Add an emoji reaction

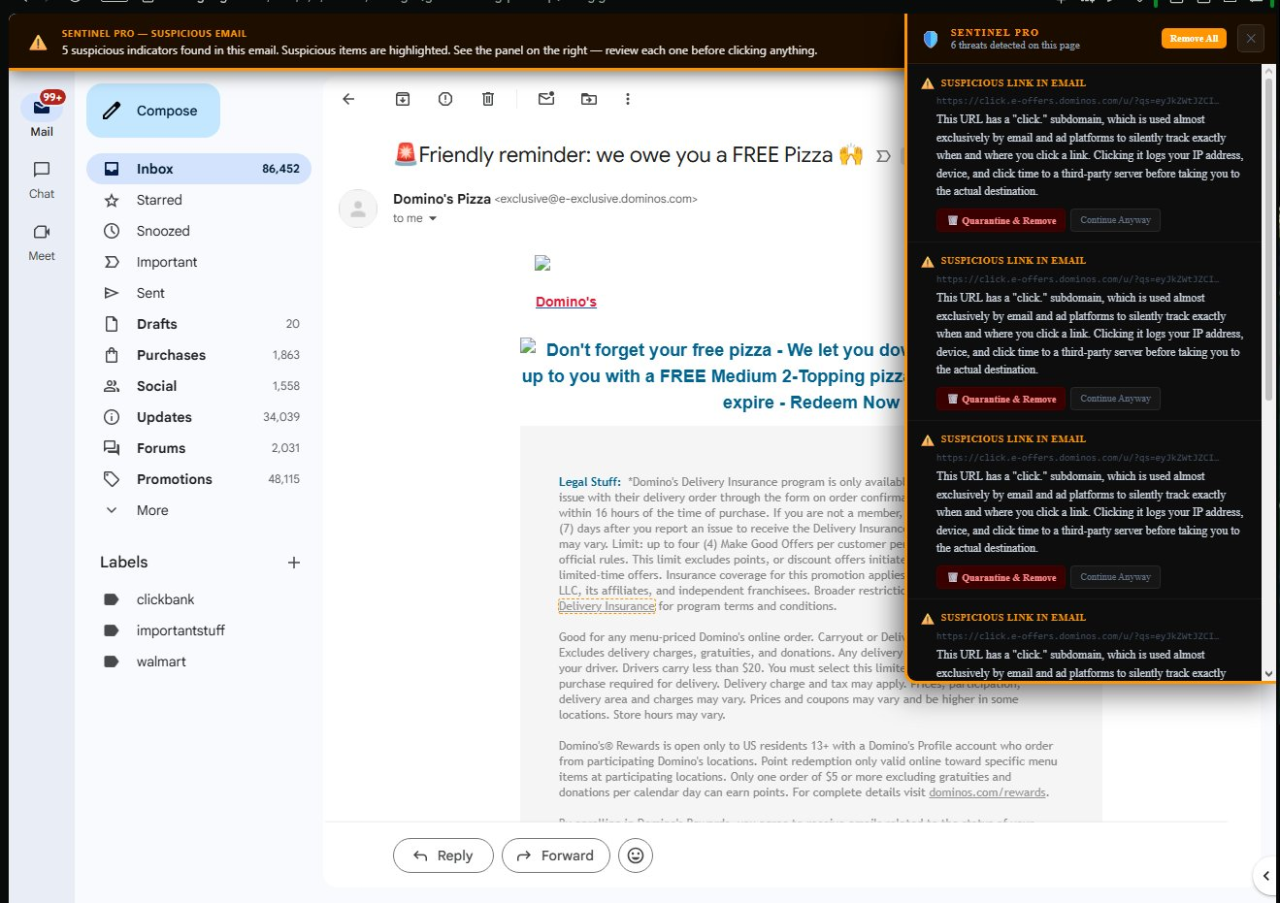point(635,856)
